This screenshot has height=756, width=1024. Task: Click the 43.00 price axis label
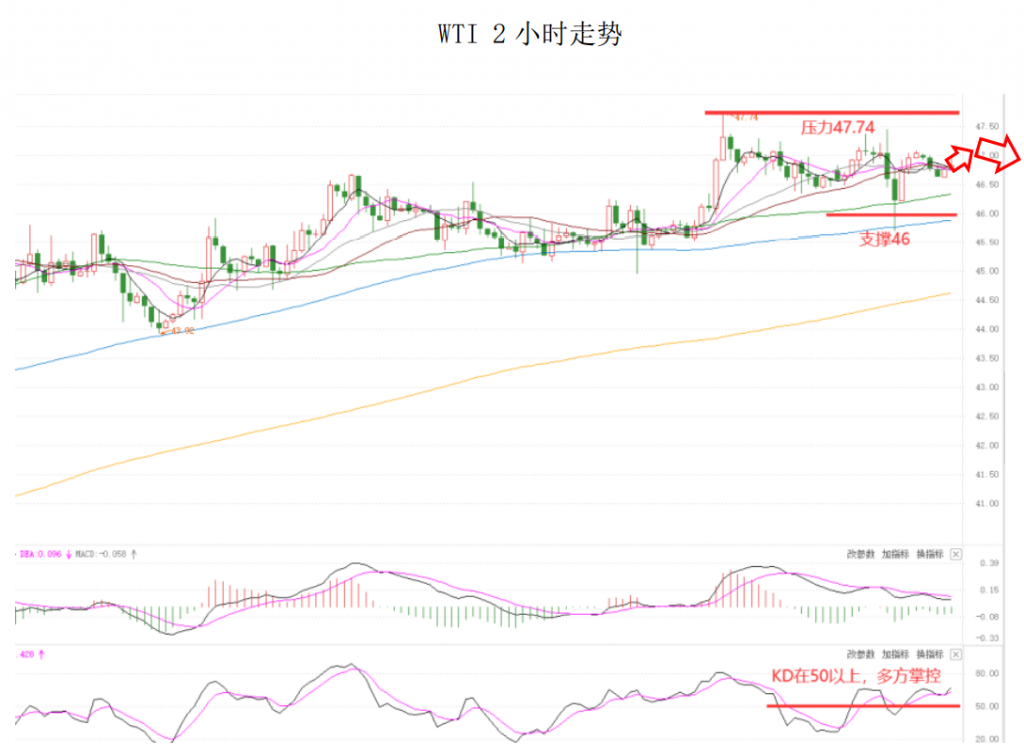pyautogui.click(x=987, y=387)
